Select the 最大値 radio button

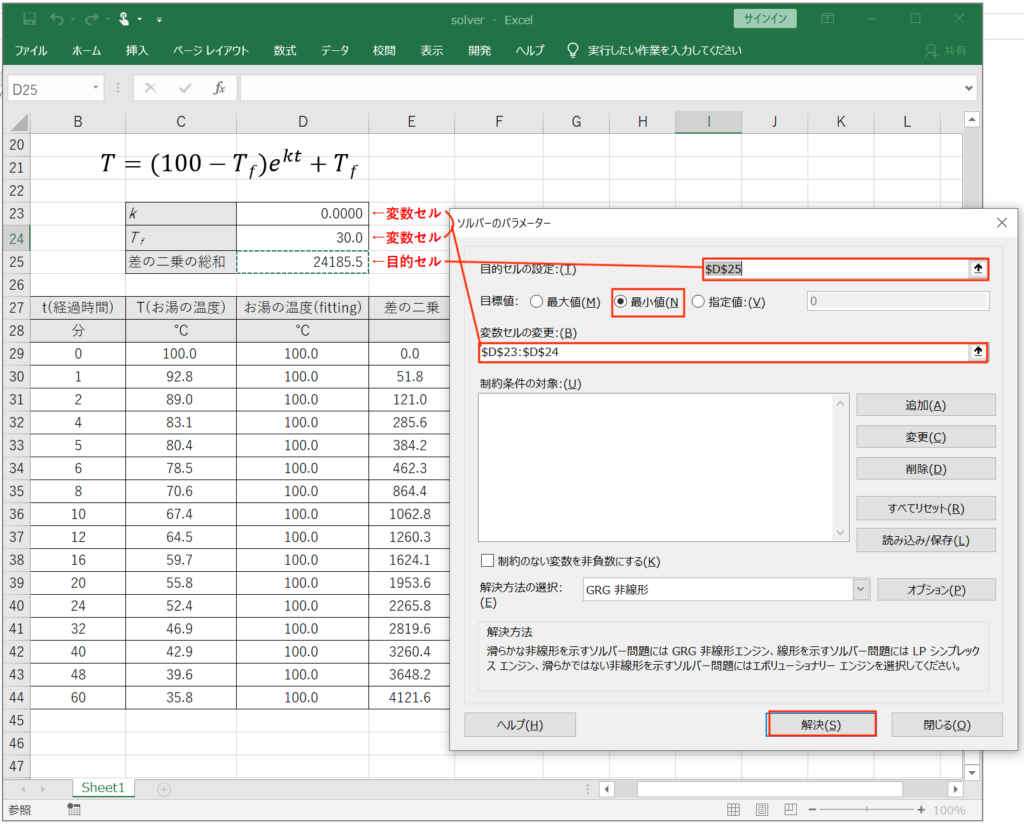pos(536,302)
